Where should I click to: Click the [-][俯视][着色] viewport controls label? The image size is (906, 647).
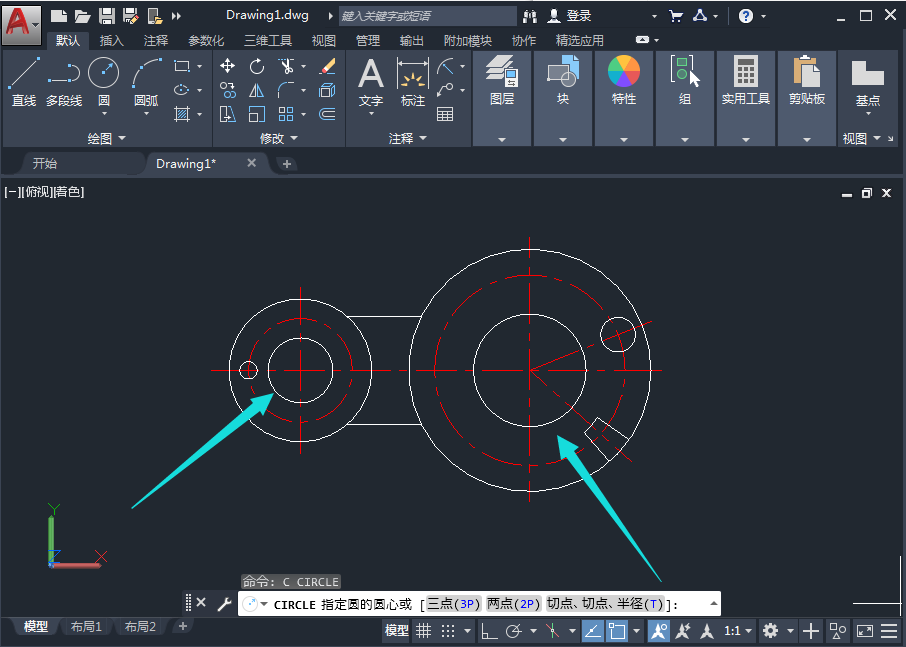tap(44, 192)
